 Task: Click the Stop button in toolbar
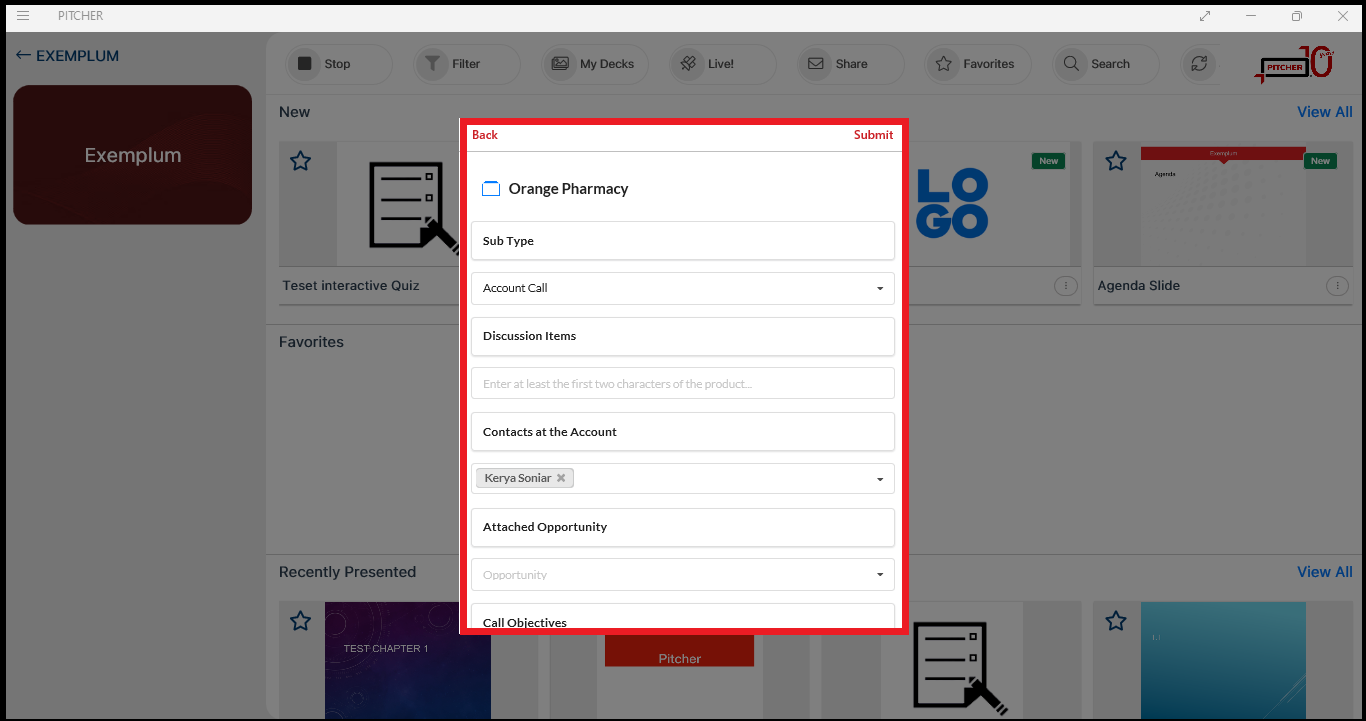324,64
